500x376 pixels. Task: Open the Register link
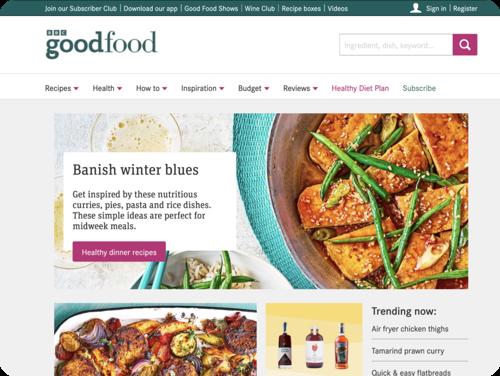click(x=465, y=8)
